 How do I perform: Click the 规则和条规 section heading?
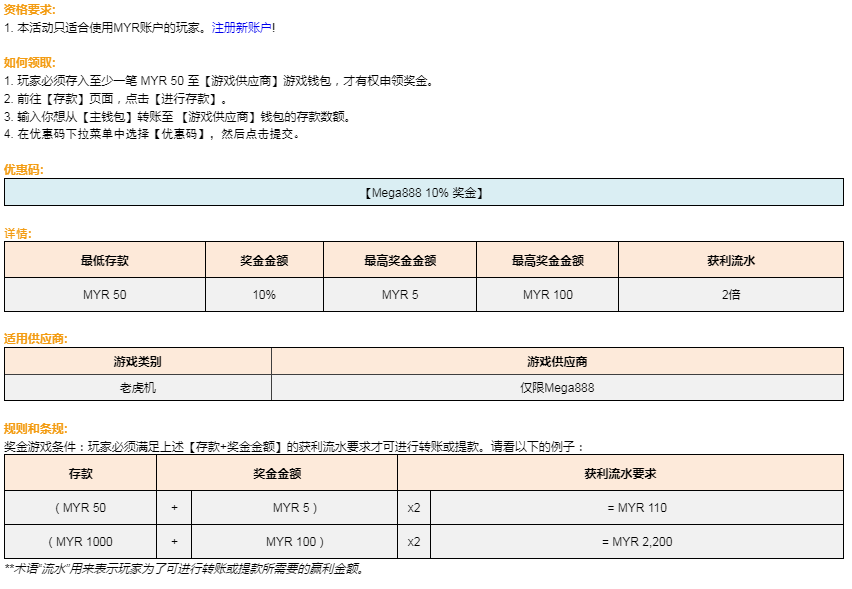[x=36, y=428]
